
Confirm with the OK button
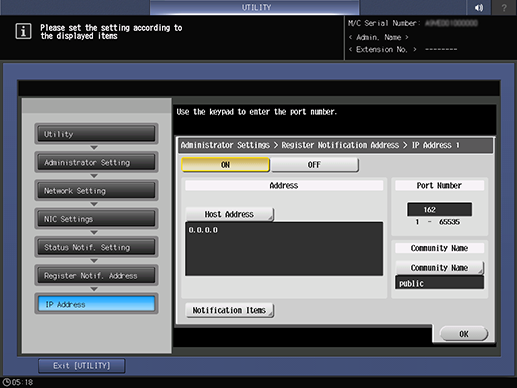click(464, 334)
